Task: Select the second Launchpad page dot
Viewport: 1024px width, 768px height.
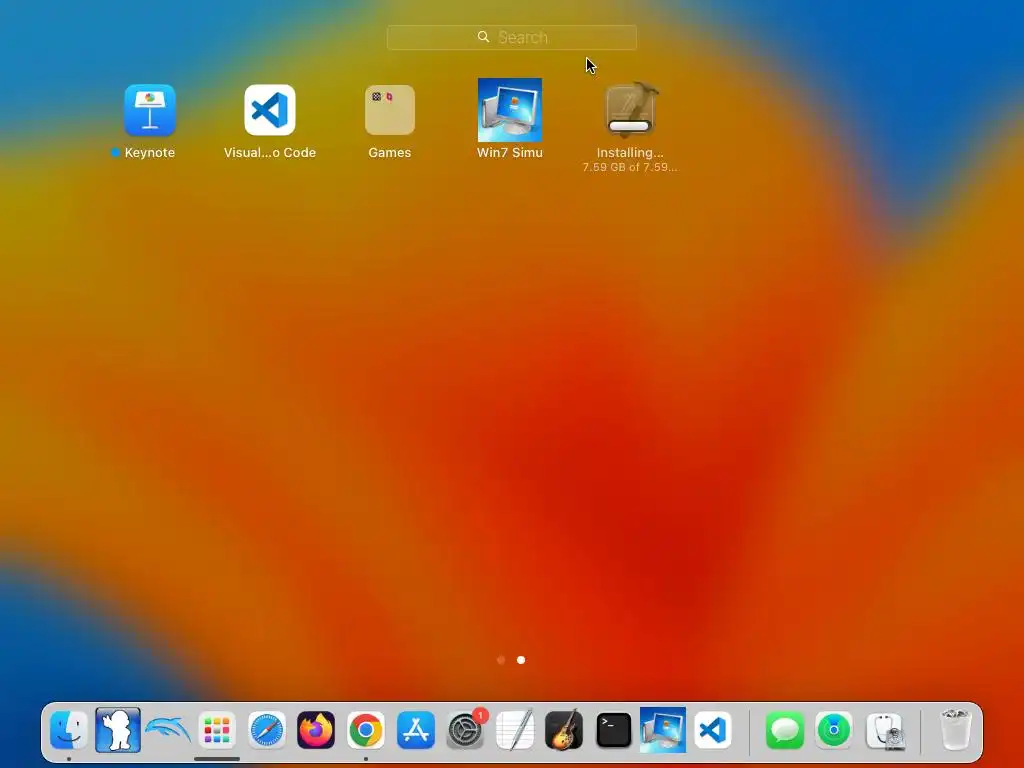Action: pos(521,660)
